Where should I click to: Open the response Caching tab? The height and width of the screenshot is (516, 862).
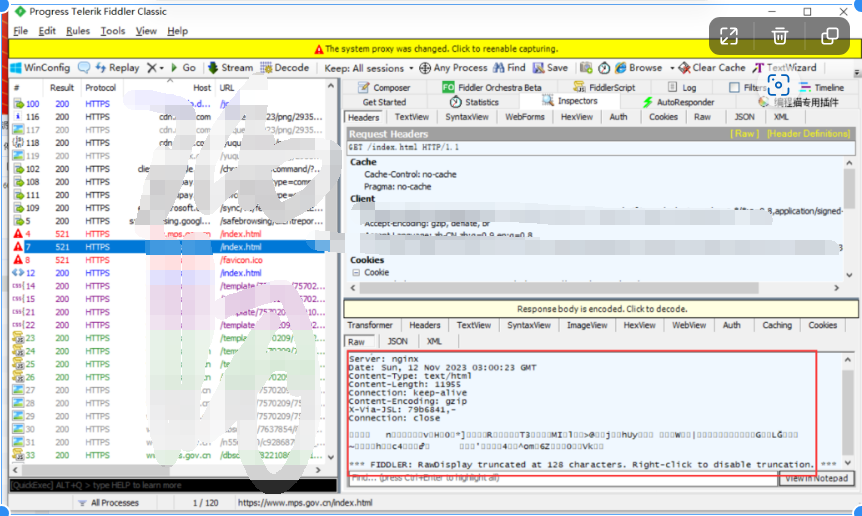click(777, 325)
